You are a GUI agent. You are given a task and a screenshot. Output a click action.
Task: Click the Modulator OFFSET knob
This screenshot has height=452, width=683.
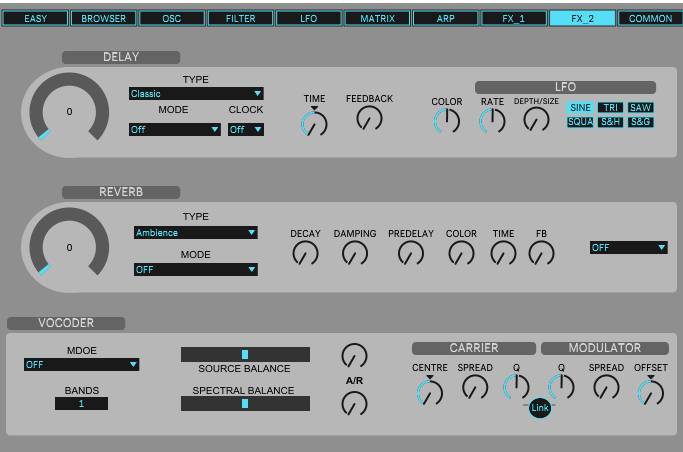click(x=651, y=393)
